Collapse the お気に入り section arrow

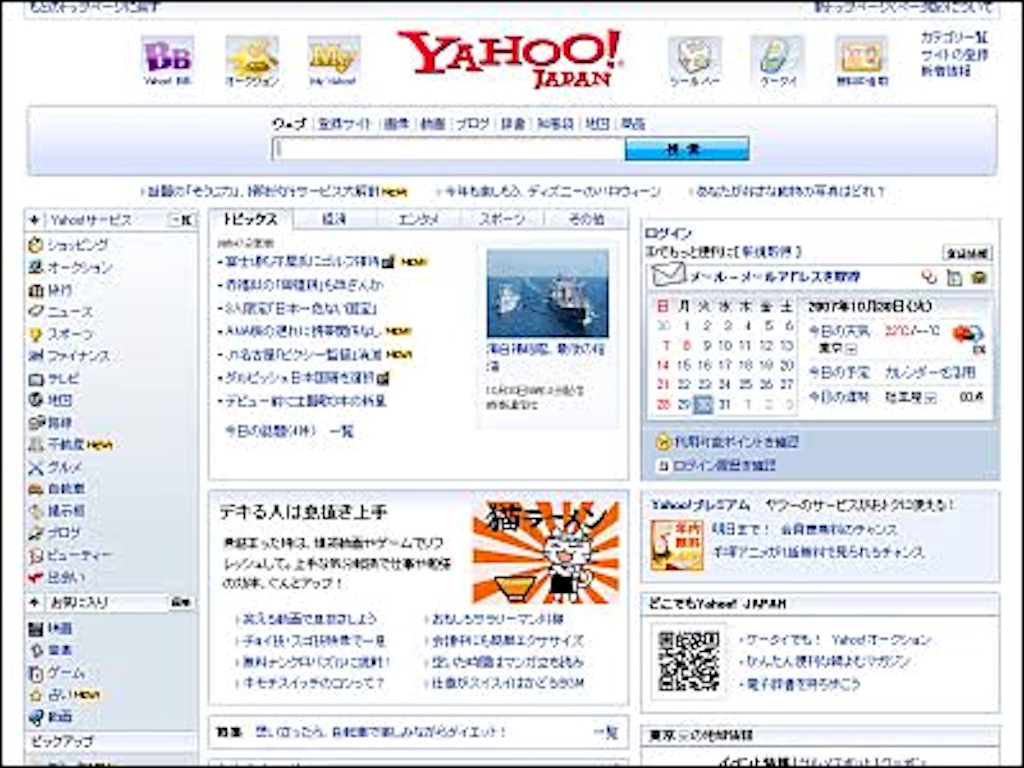35,602
